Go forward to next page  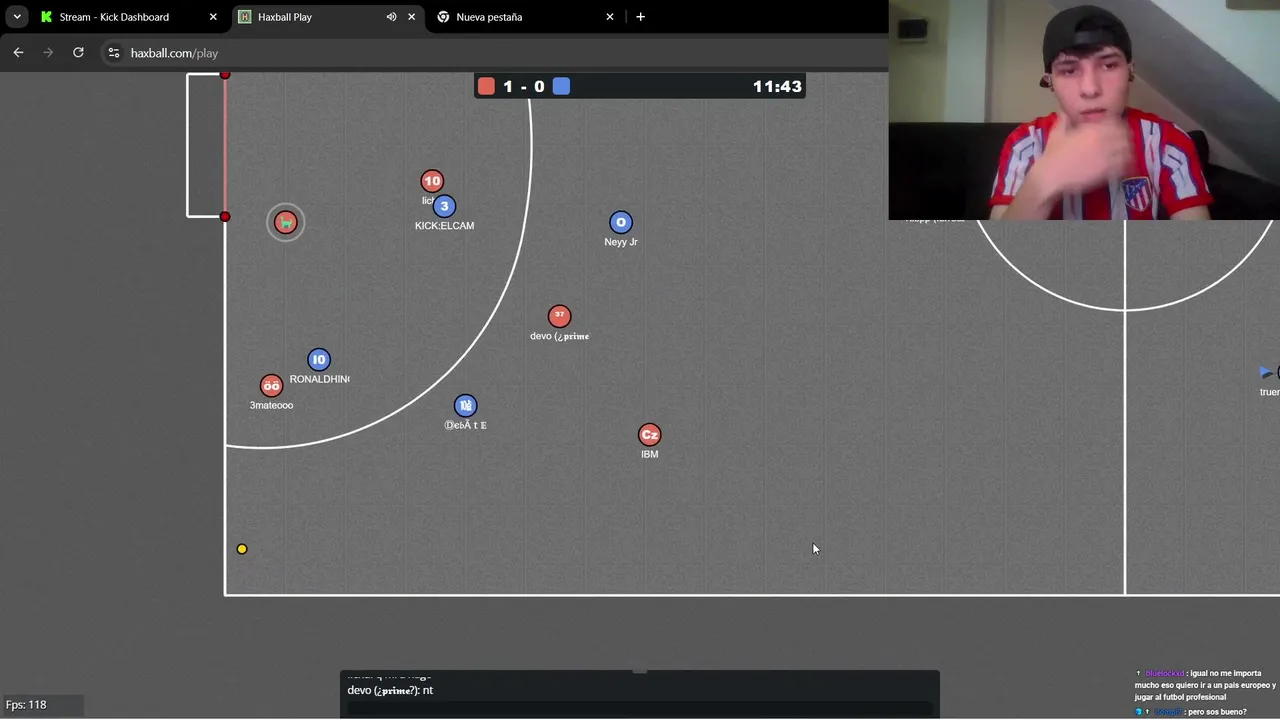[48, 53]
